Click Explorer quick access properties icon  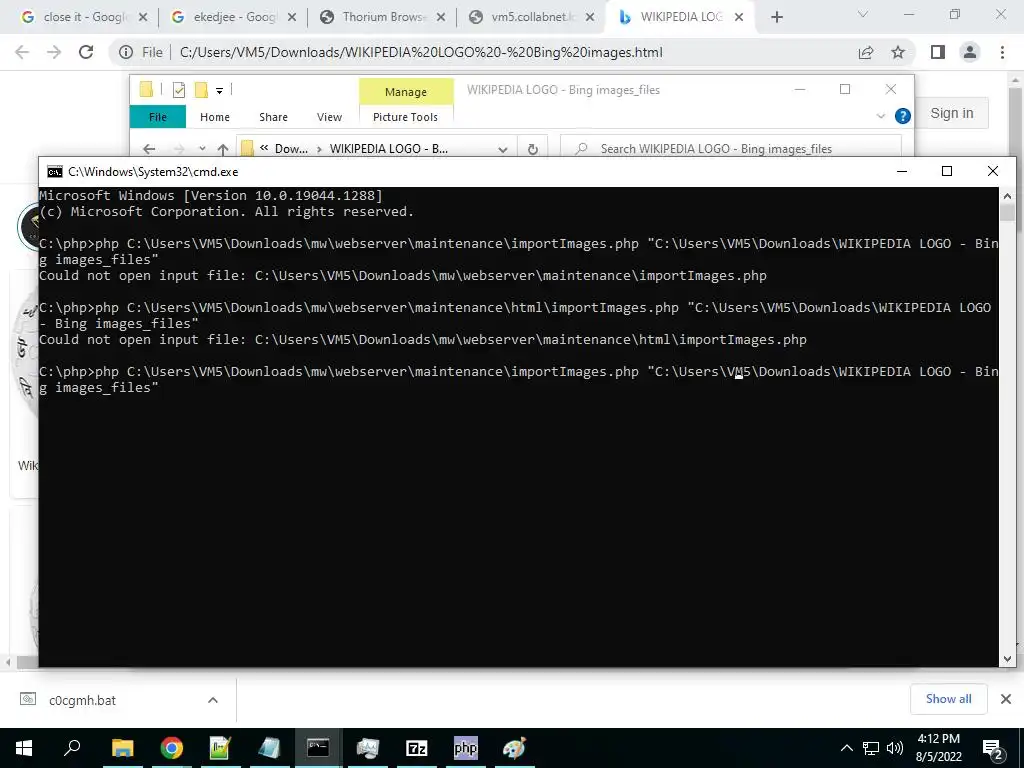coord(178,90)
